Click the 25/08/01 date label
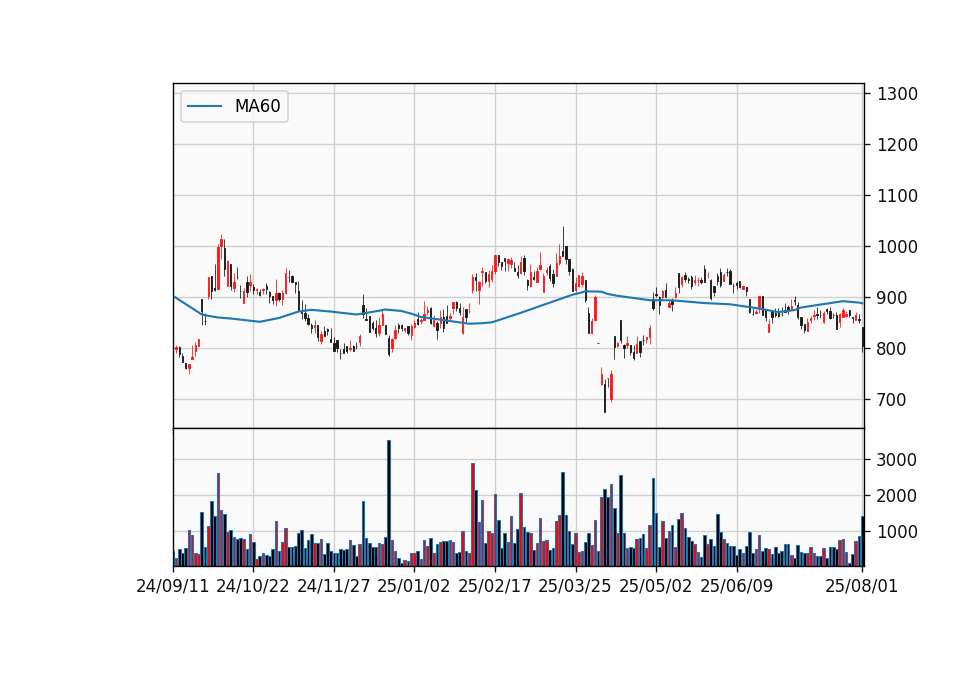This screenshot has width=960, height=690. coord(861,586)
